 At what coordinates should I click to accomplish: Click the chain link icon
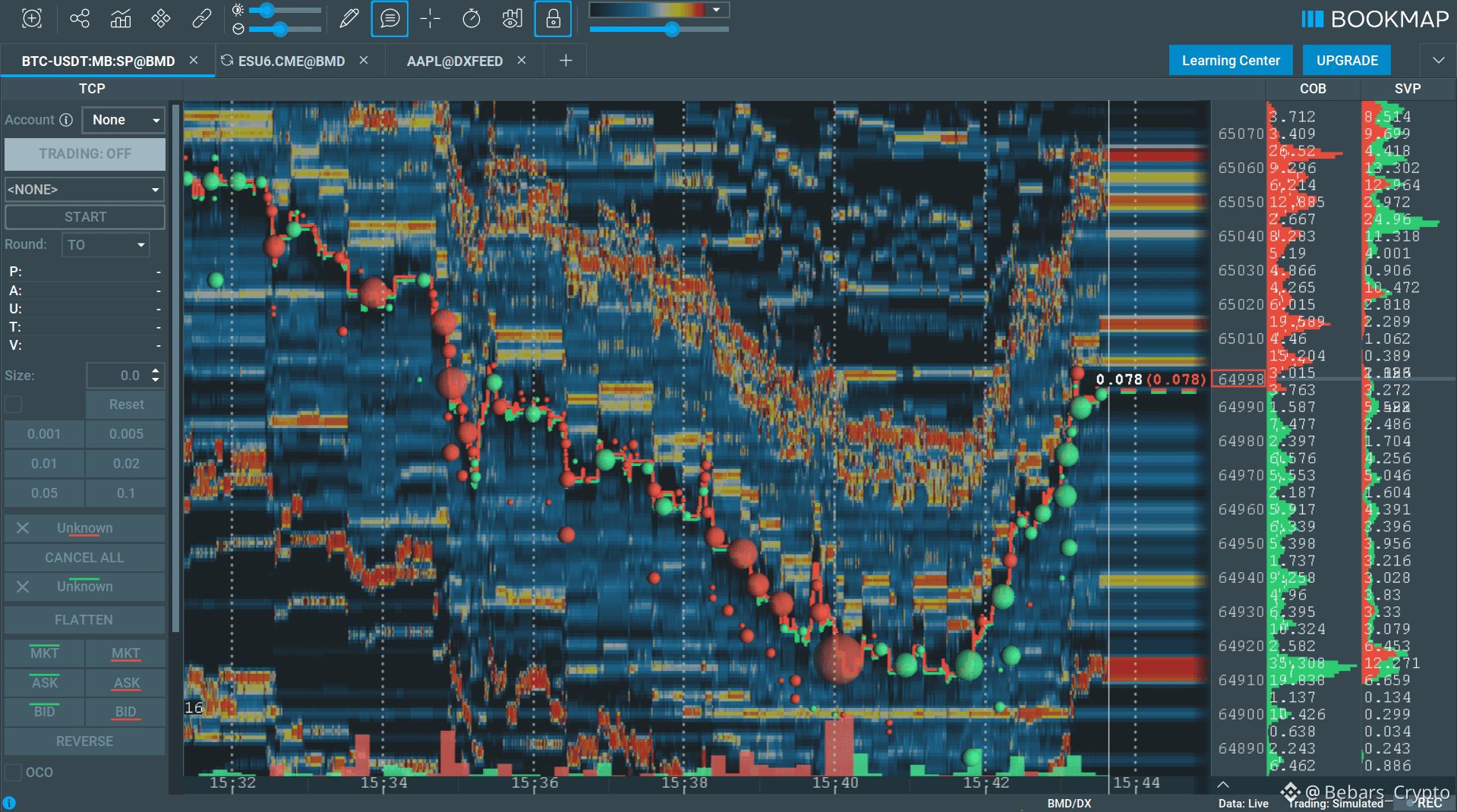[x=201, y=18]
